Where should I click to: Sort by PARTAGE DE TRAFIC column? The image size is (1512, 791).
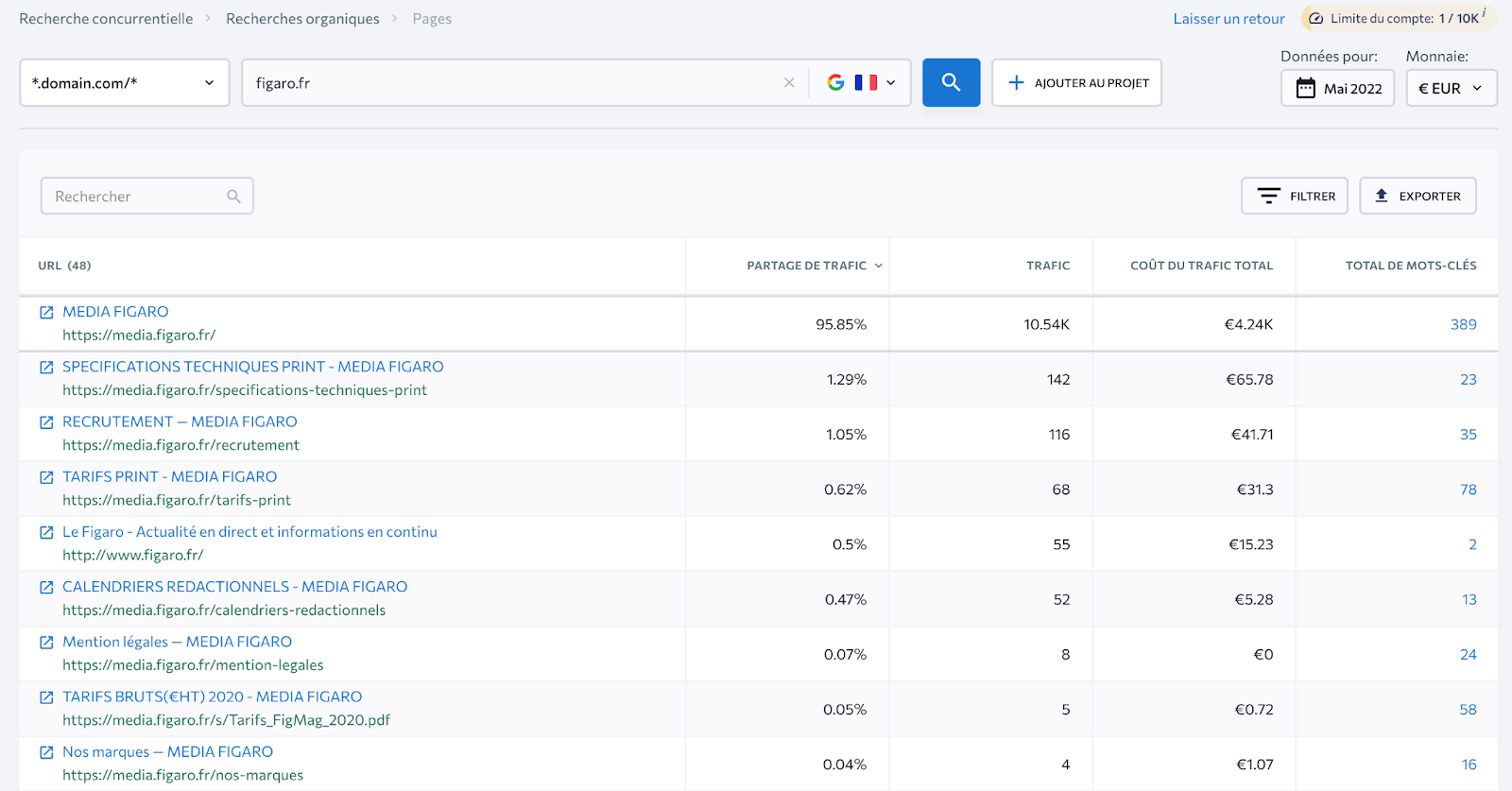click(x=815, y=266)
